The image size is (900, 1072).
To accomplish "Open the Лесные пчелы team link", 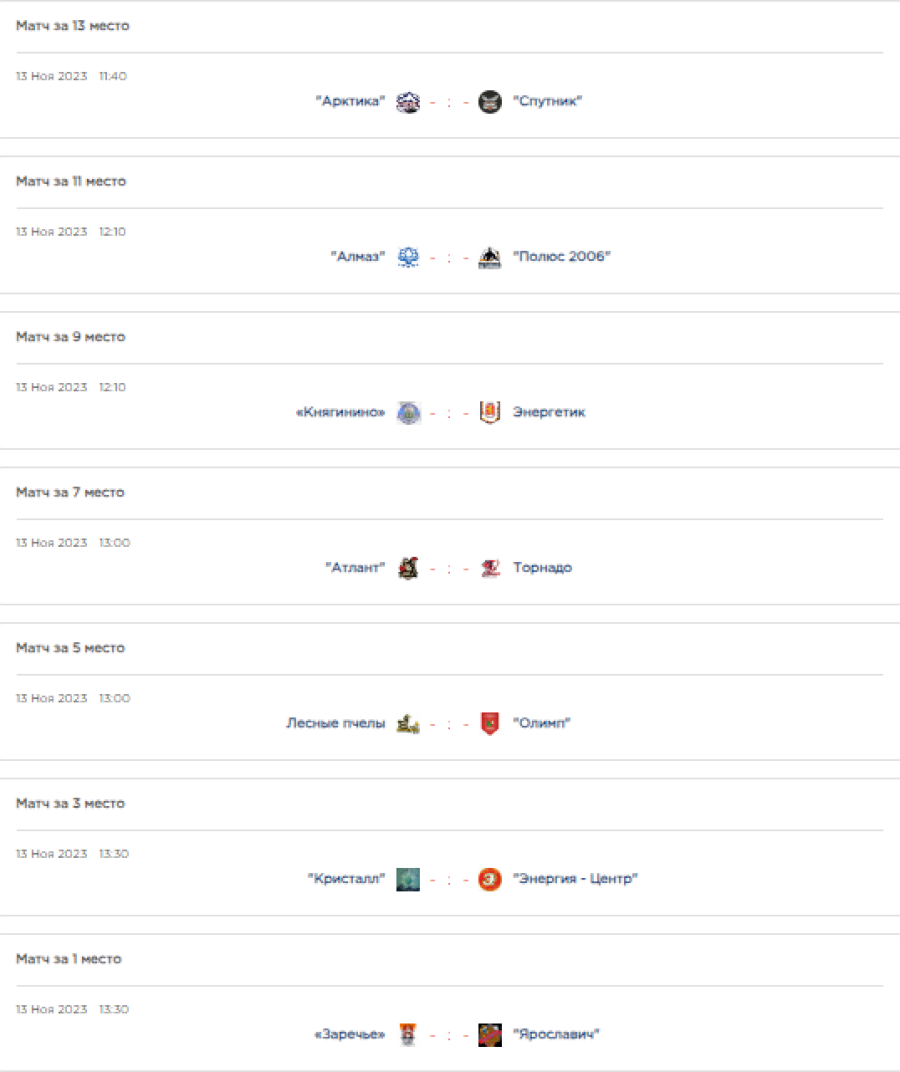I will (335, 724).
